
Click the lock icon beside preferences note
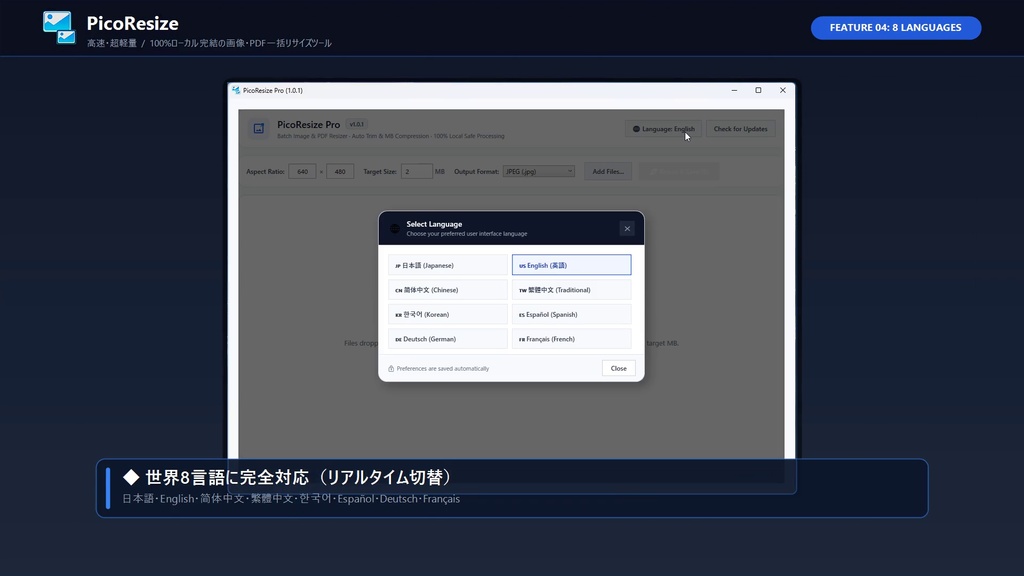391,369
